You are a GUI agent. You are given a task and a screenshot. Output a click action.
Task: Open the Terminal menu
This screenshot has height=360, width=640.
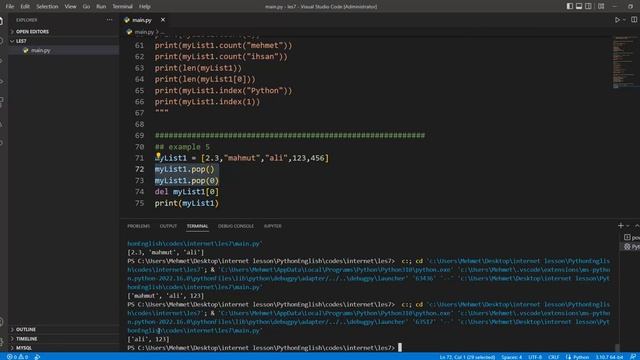(122, 7)
